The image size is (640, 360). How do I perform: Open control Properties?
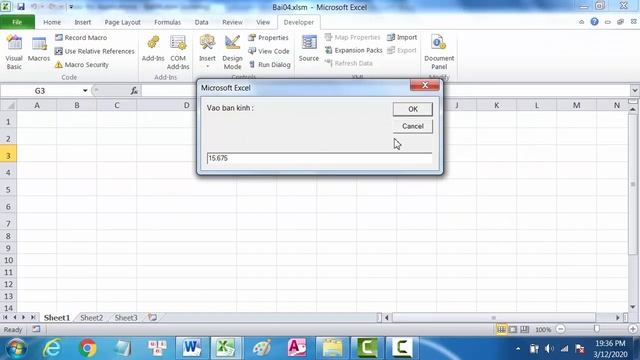[268, 38]
